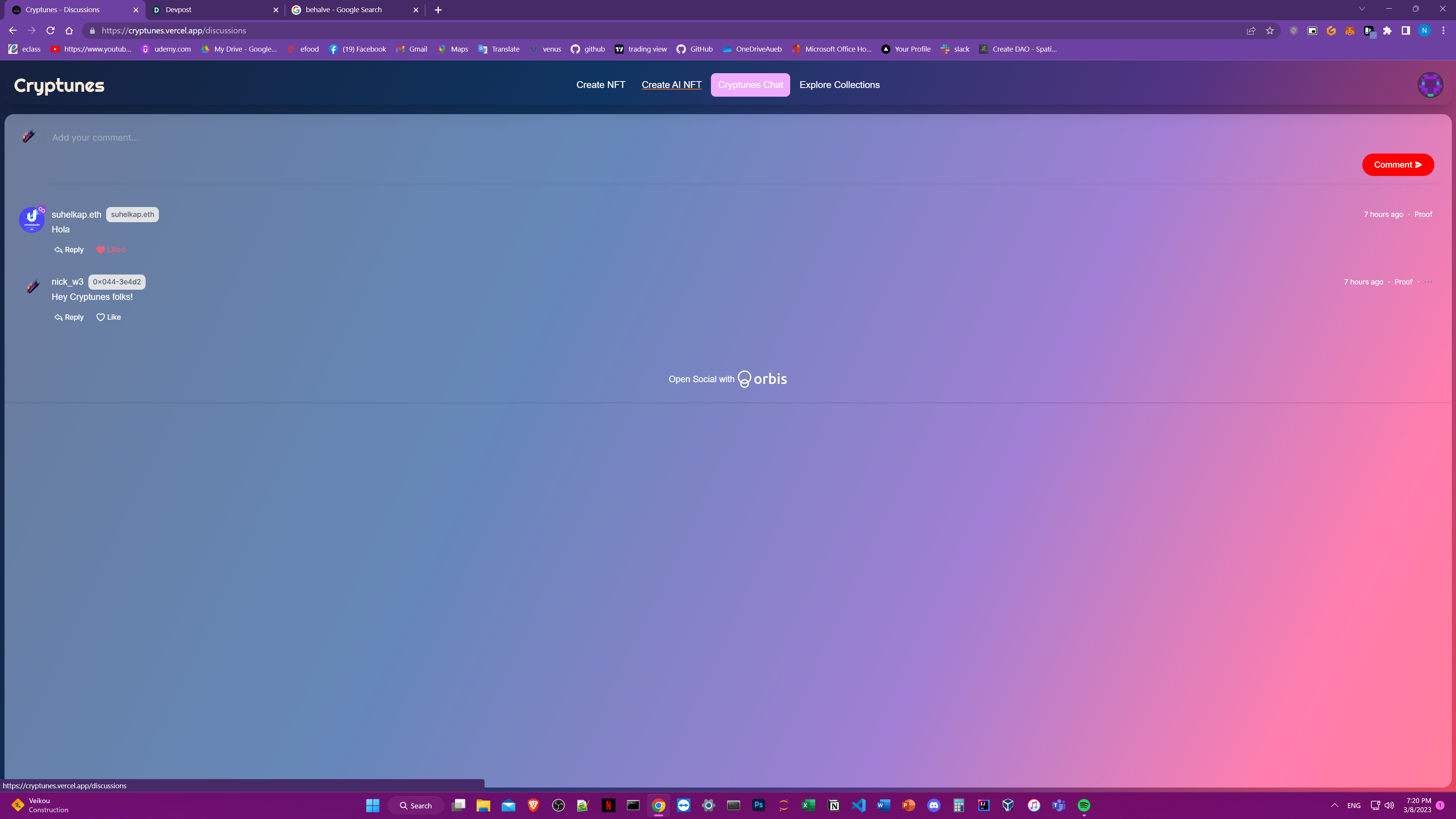Reply to the Hola comment
1456x819 pixels.
coord(69,250)
